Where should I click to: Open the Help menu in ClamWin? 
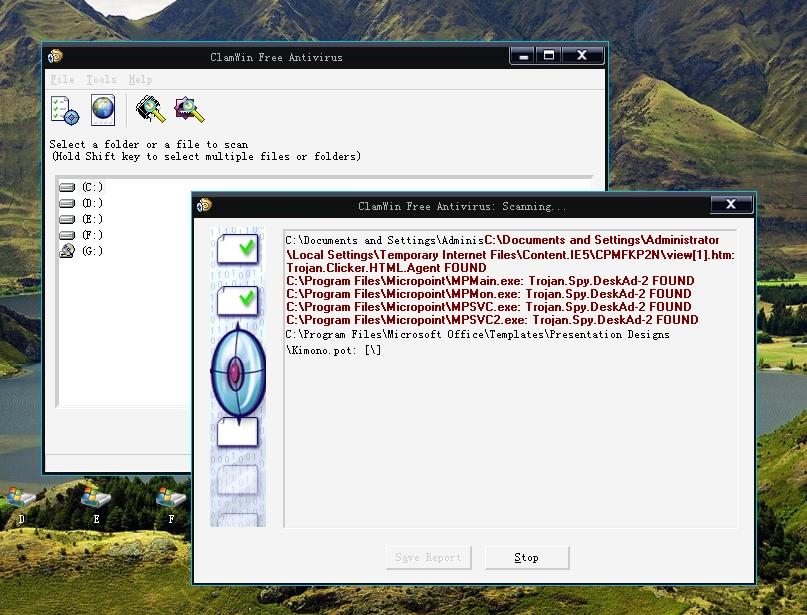tap(140, 80)
